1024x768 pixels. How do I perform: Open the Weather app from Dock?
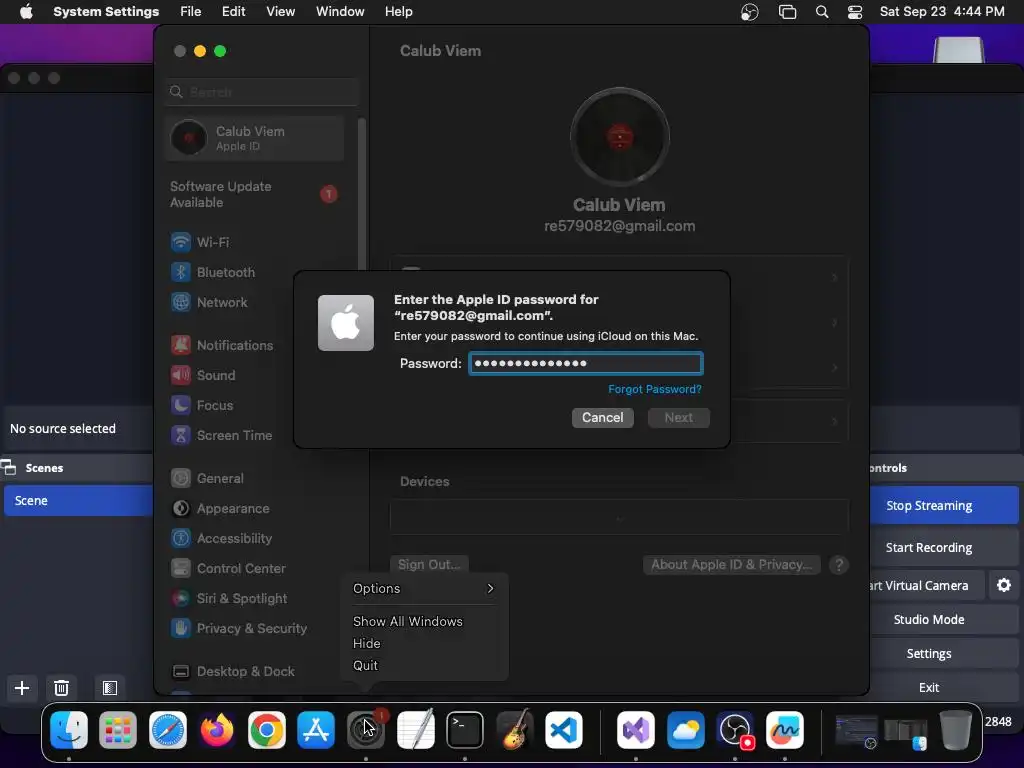(686, 729)
